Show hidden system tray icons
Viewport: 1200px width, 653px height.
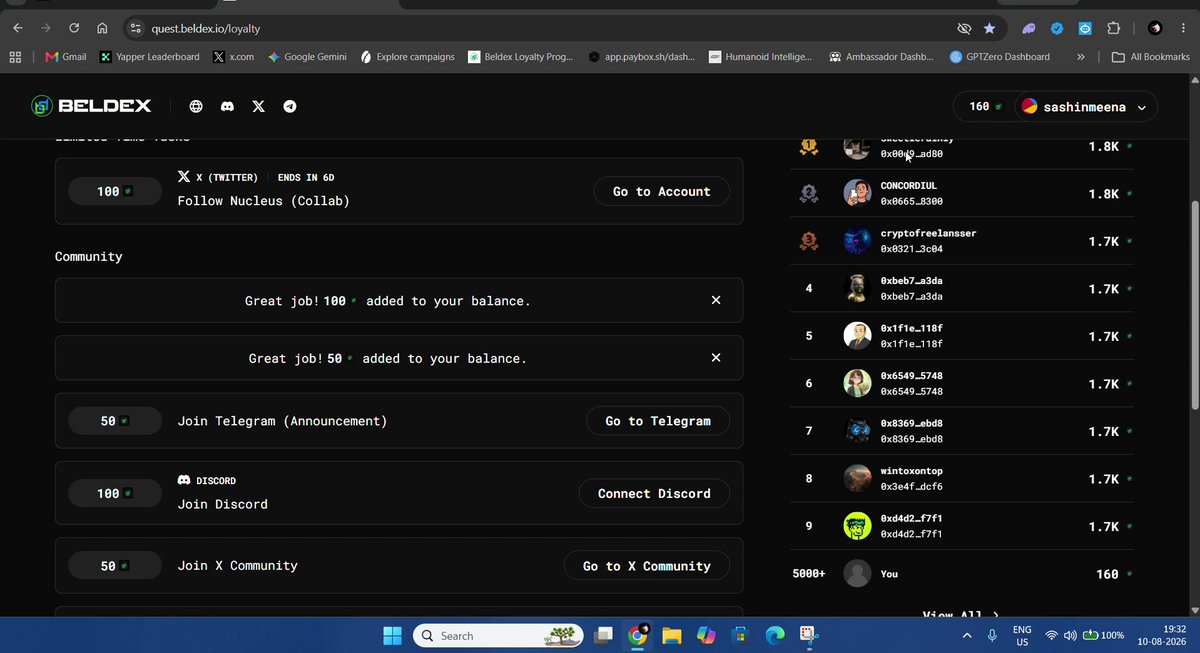pyautogui.click(x=966, y=636)
